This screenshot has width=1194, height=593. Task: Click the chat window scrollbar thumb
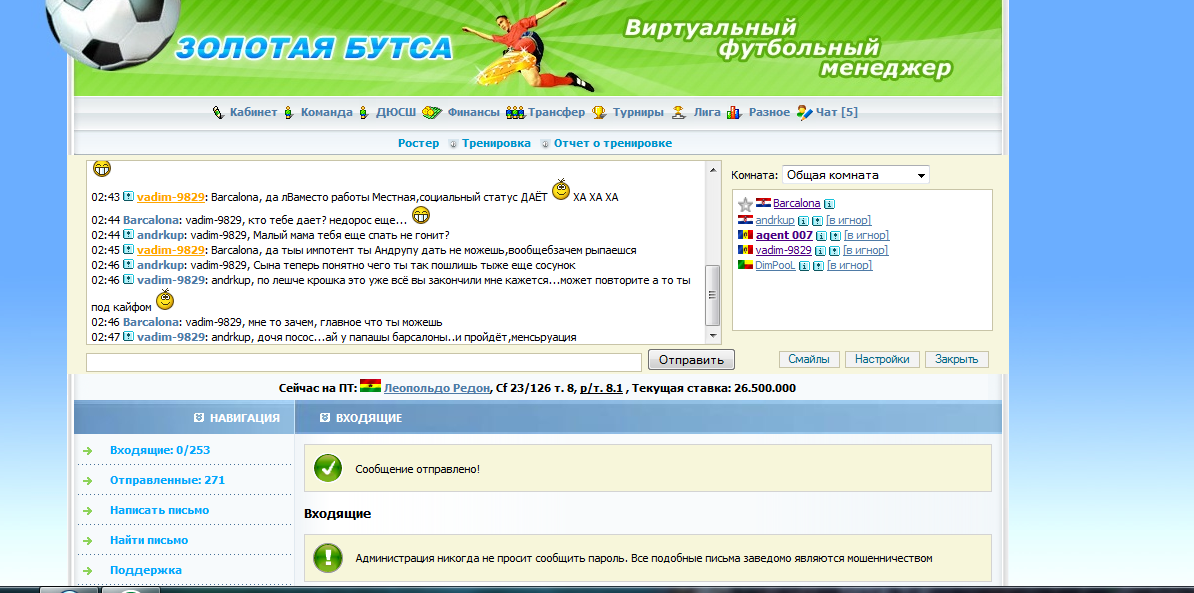click(x=712, y=295)
